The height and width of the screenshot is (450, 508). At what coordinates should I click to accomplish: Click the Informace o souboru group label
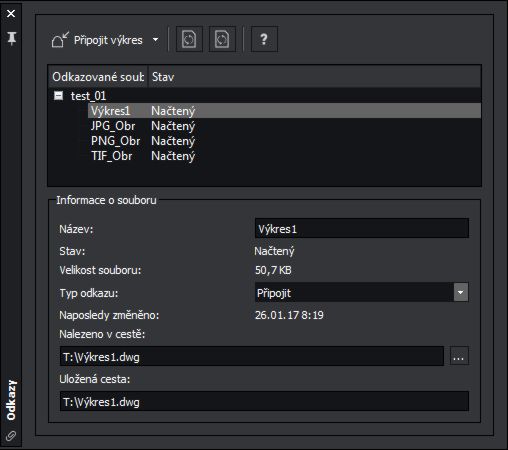point(106,200)
